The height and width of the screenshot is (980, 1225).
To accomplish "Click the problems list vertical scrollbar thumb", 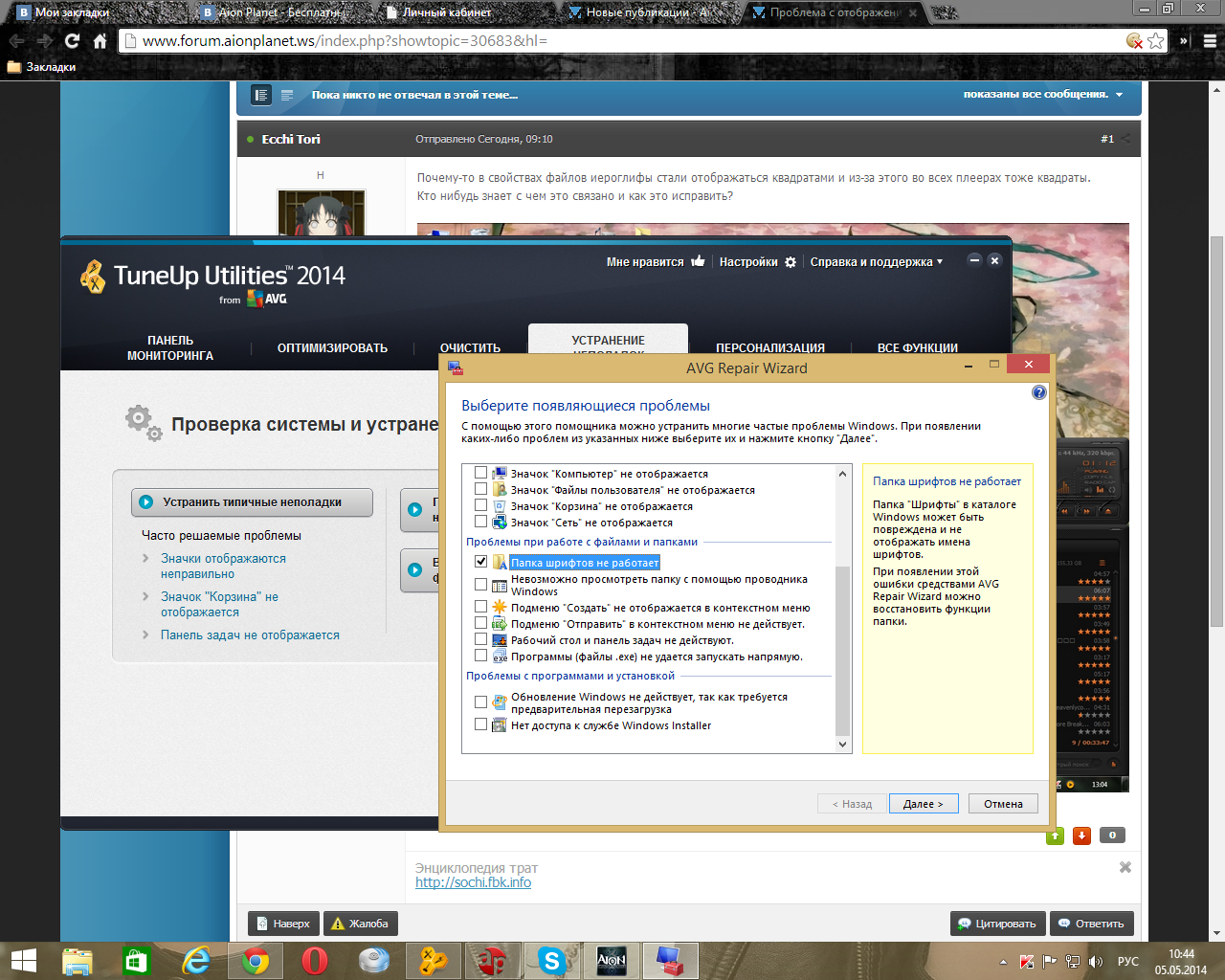I will [x=842, y=651].
